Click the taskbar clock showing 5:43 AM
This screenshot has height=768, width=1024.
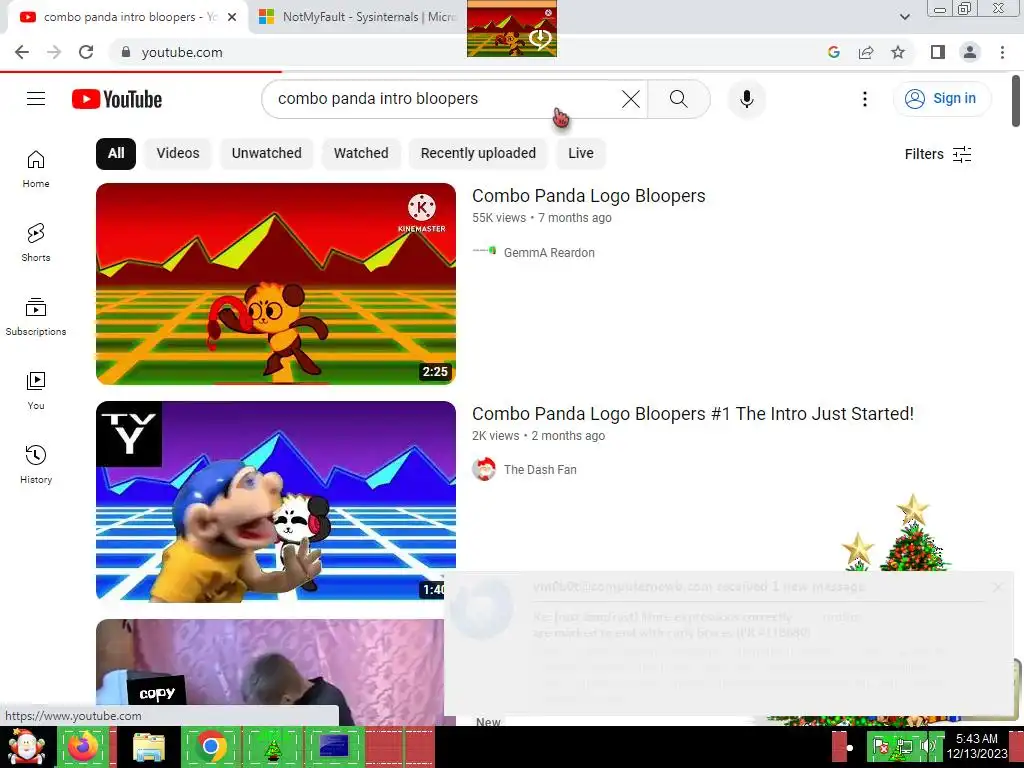click(976, 746)
